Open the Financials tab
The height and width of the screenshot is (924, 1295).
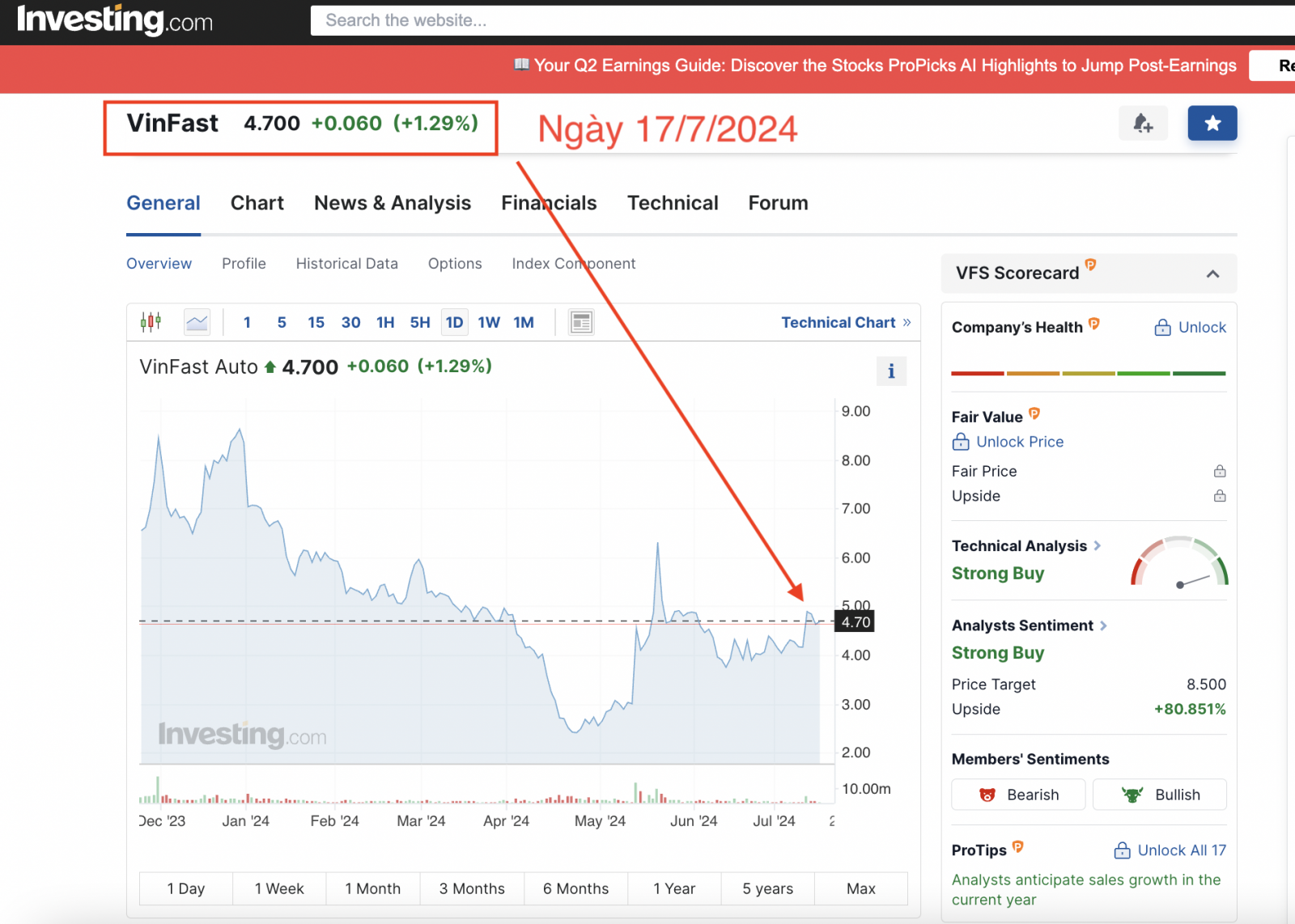tap(549, 203)
